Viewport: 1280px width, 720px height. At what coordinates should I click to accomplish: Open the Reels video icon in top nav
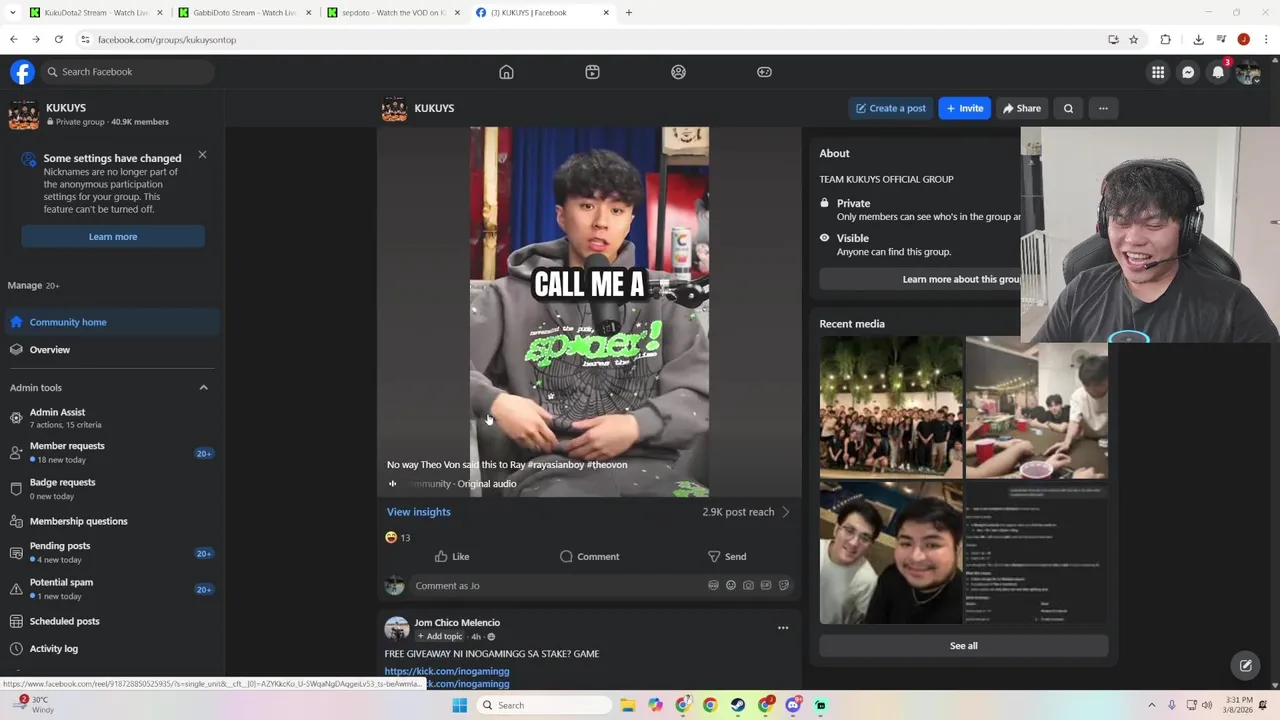click(592, 72)
